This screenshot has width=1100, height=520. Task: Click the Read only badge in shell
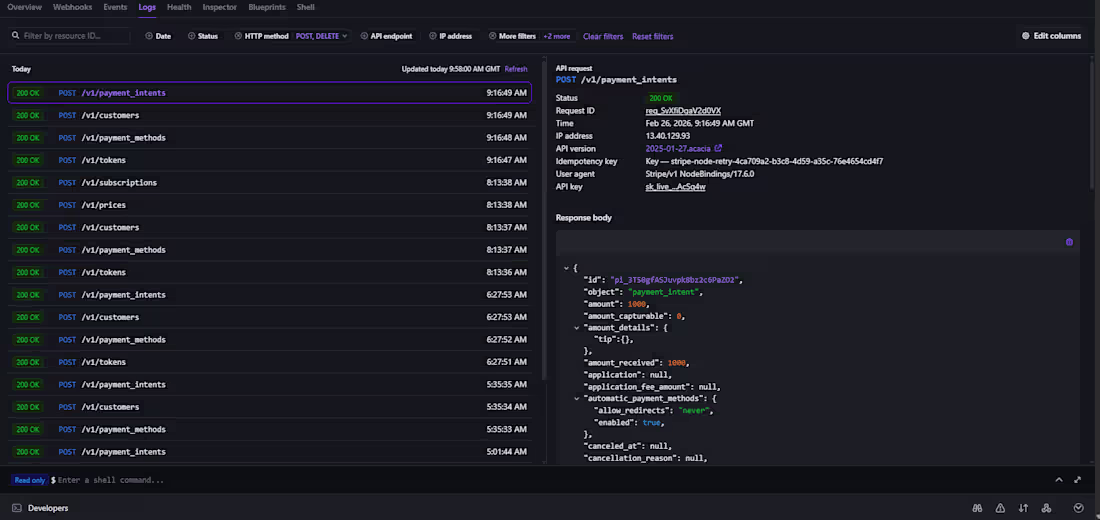pos(29,480)
